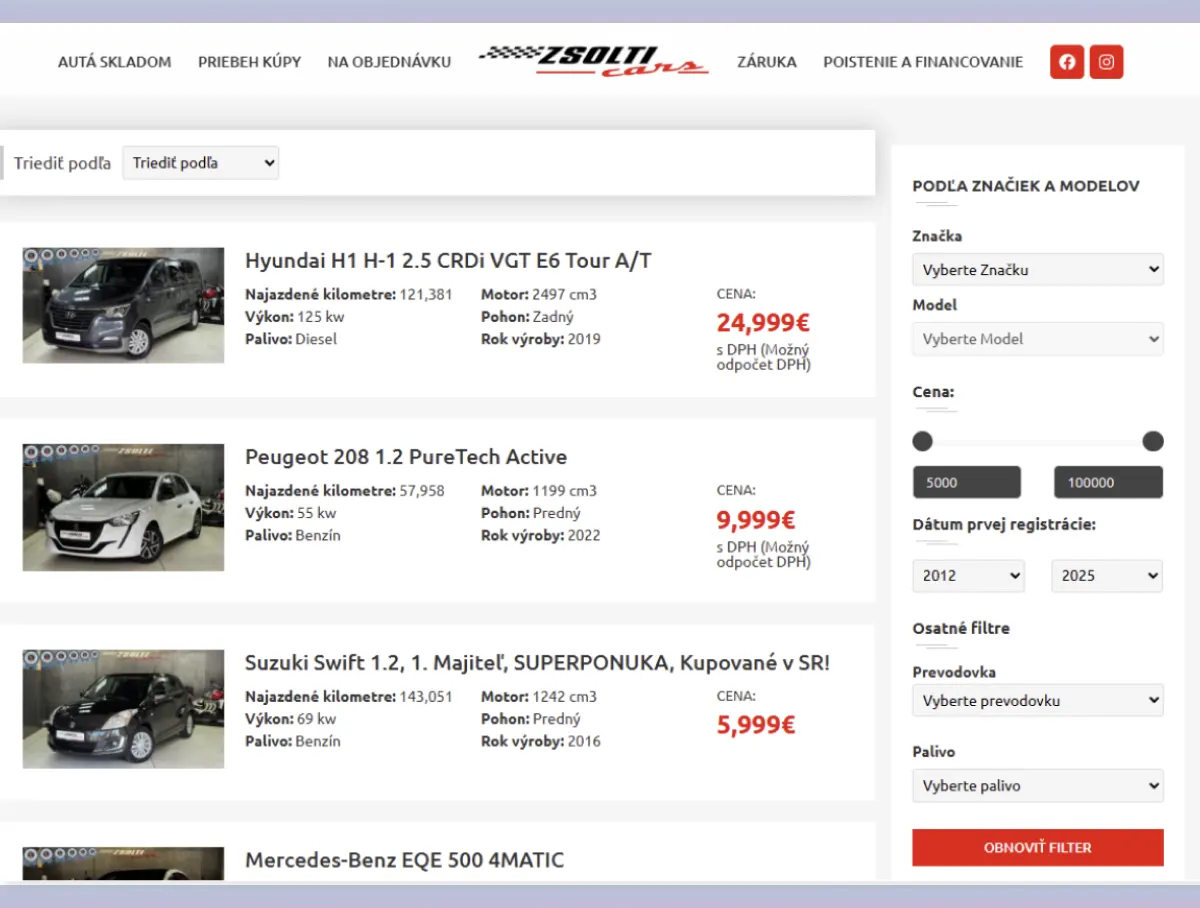1200x908 pixels.
Task: Expand the Triediť podľa sorting dropdown
Action: coord(201,163)
